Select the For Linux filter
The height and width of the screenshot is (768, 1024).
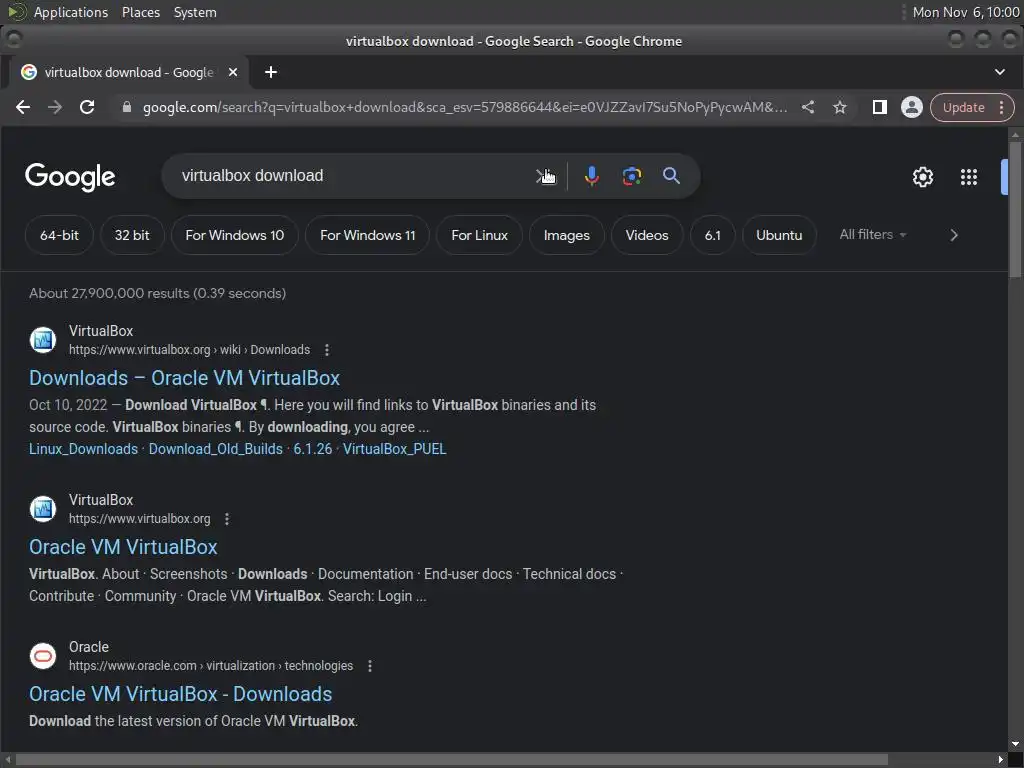point(479,235)
